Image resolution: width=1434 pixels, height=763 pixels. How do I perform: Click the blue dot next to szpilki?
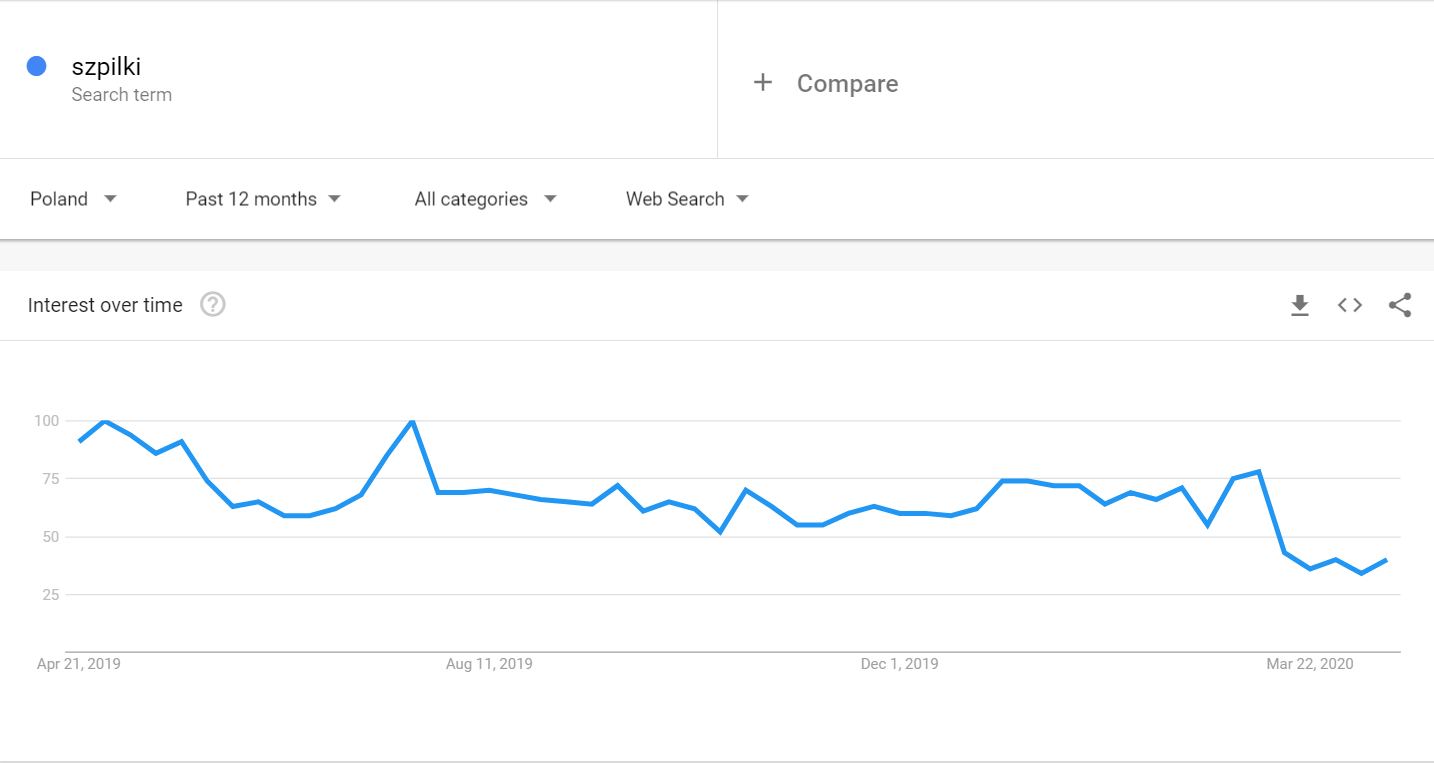(37, 66)
